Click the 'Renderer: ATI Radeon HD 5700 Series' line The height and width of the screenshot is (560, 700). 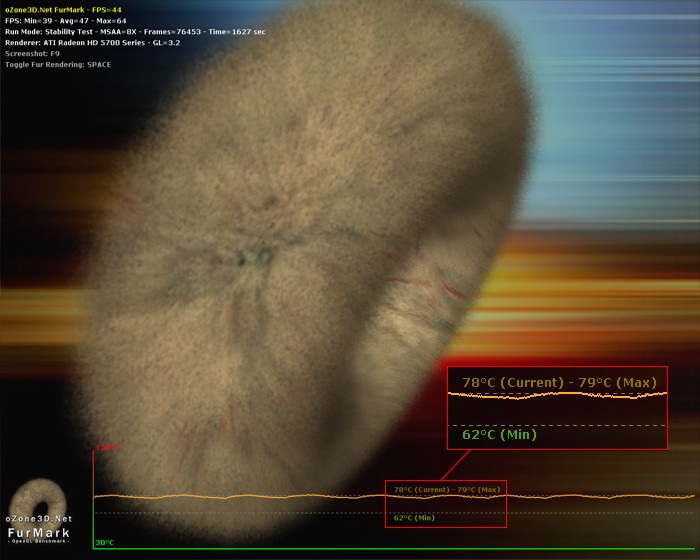click(92, 43)
